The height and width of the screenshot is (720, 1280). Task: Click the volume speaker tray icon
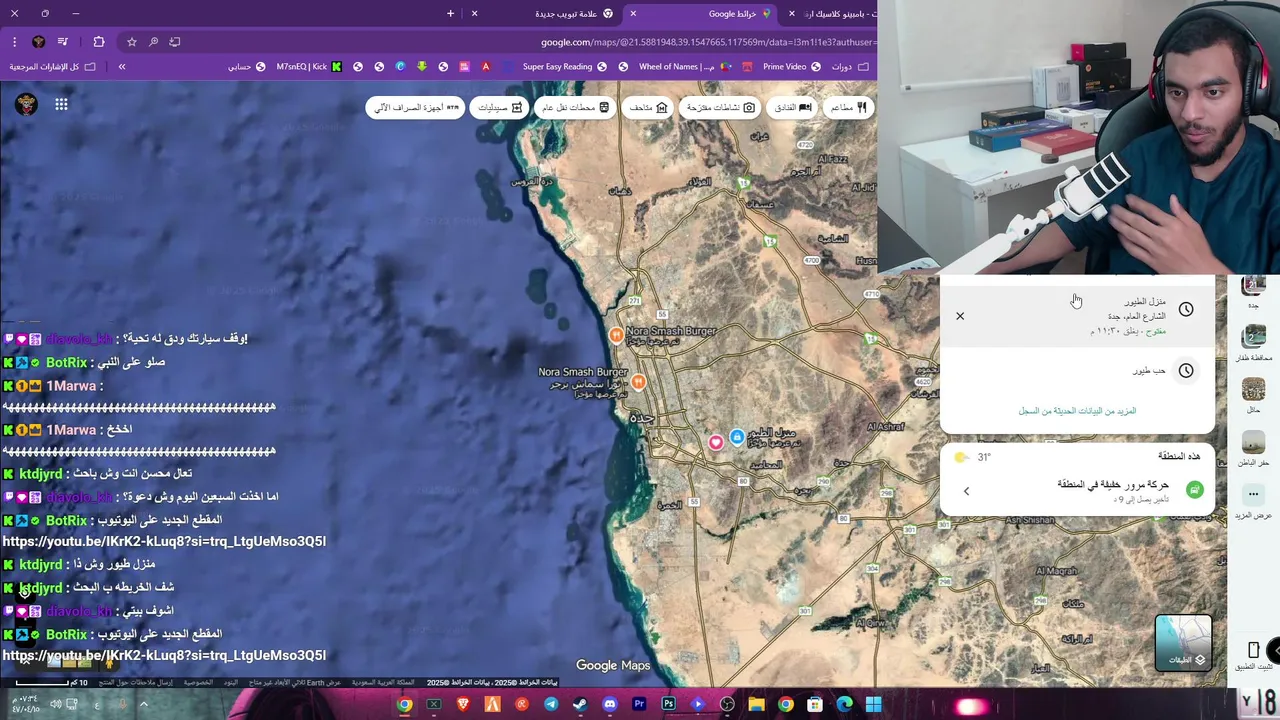(55, 704)
